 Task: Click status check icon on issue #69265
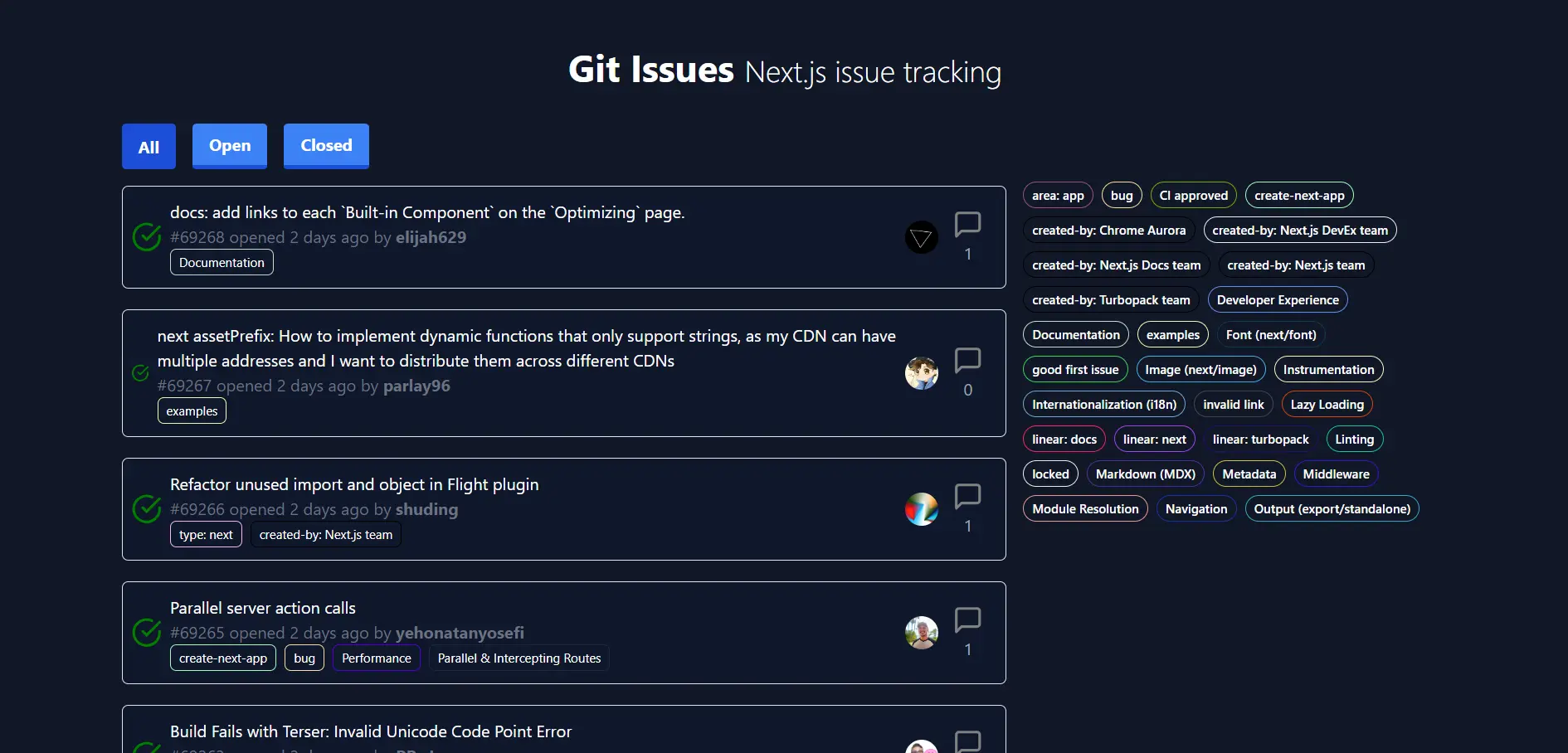point(147,633)
